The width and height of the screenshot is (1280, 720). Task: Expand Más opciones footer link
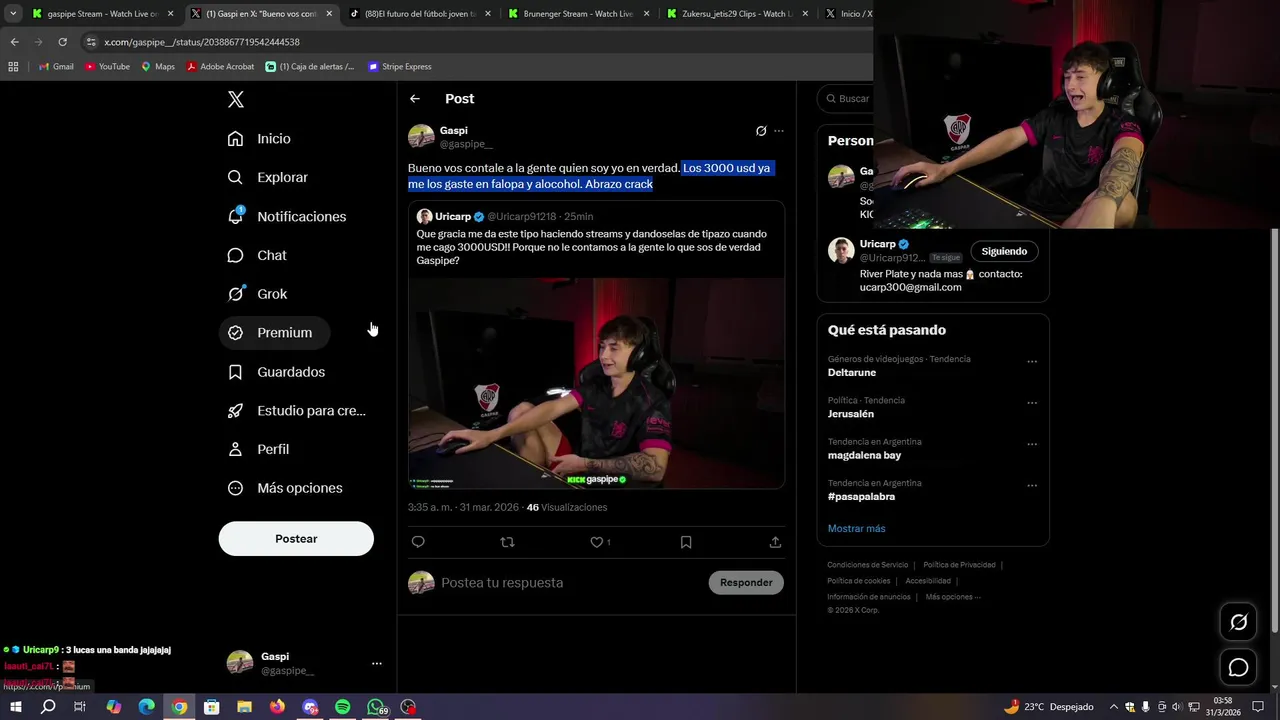(x=953, y=597)
